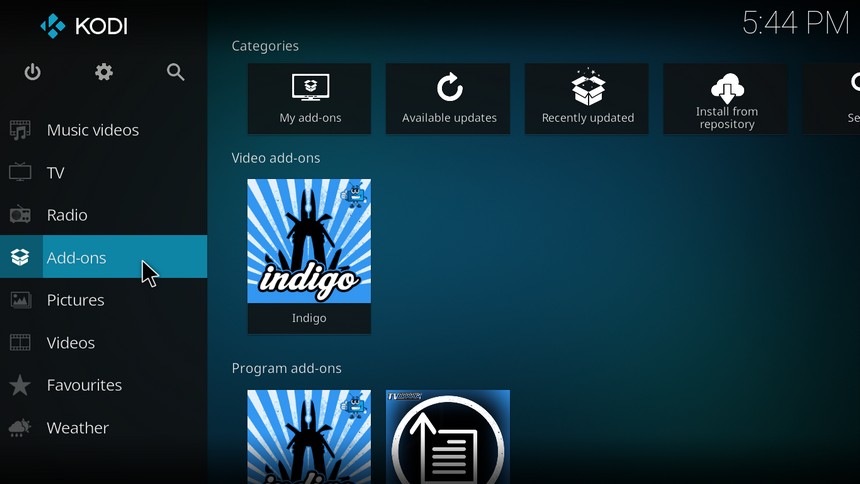Click the Radio icon in the sidebar
860x484 pixels.
coord(20,215)
